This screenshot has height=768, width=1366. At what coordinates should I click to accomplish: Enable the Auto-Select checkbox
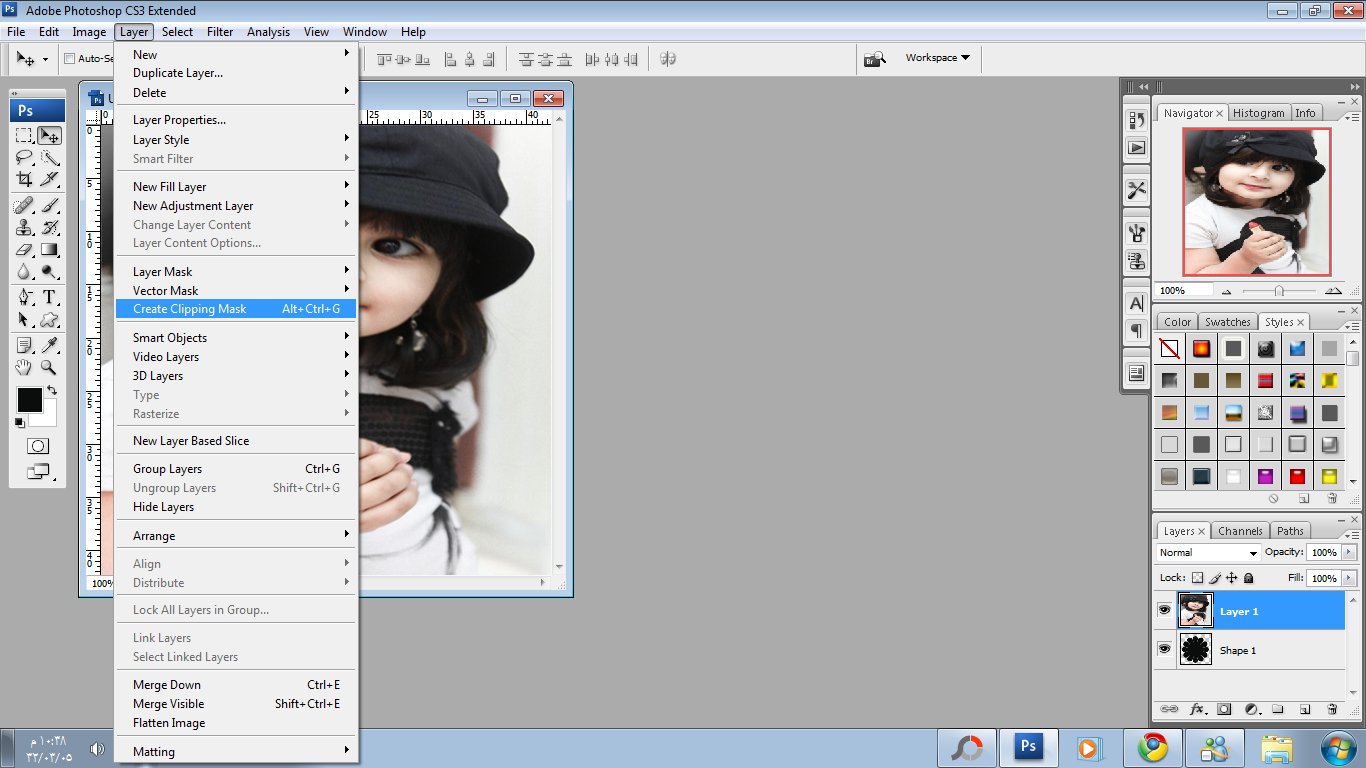tap(70, 59)
